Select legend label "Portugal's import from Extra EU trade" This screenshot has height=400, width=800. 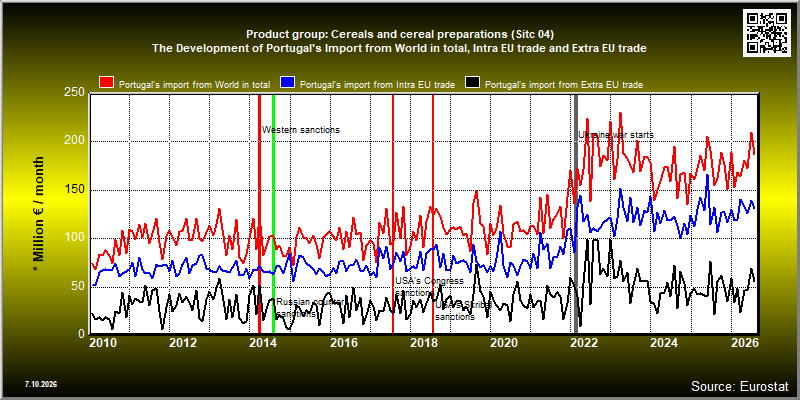point(563,85)
